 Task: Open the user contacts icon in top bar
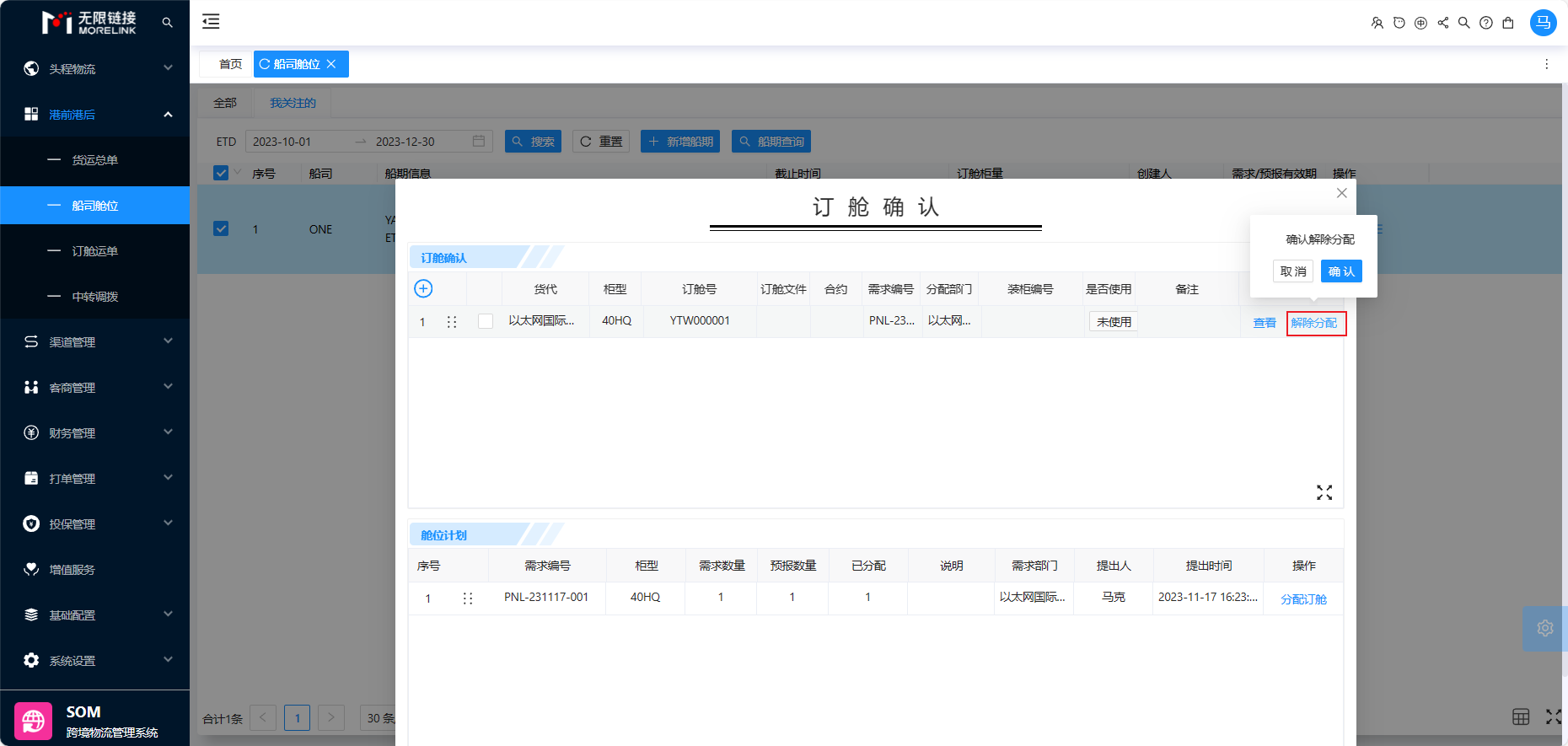pos(1377,23)
